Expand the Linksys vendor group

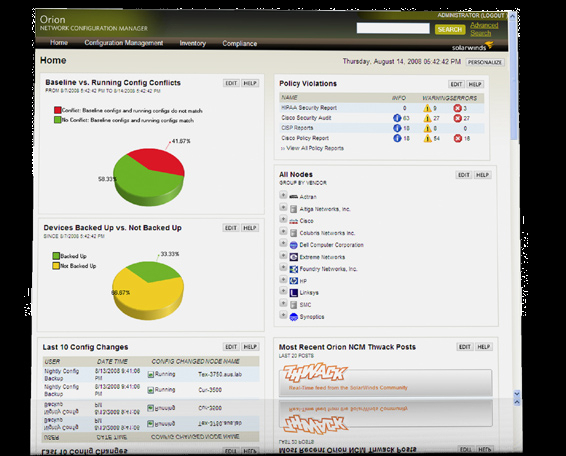(x=283, y=291)
